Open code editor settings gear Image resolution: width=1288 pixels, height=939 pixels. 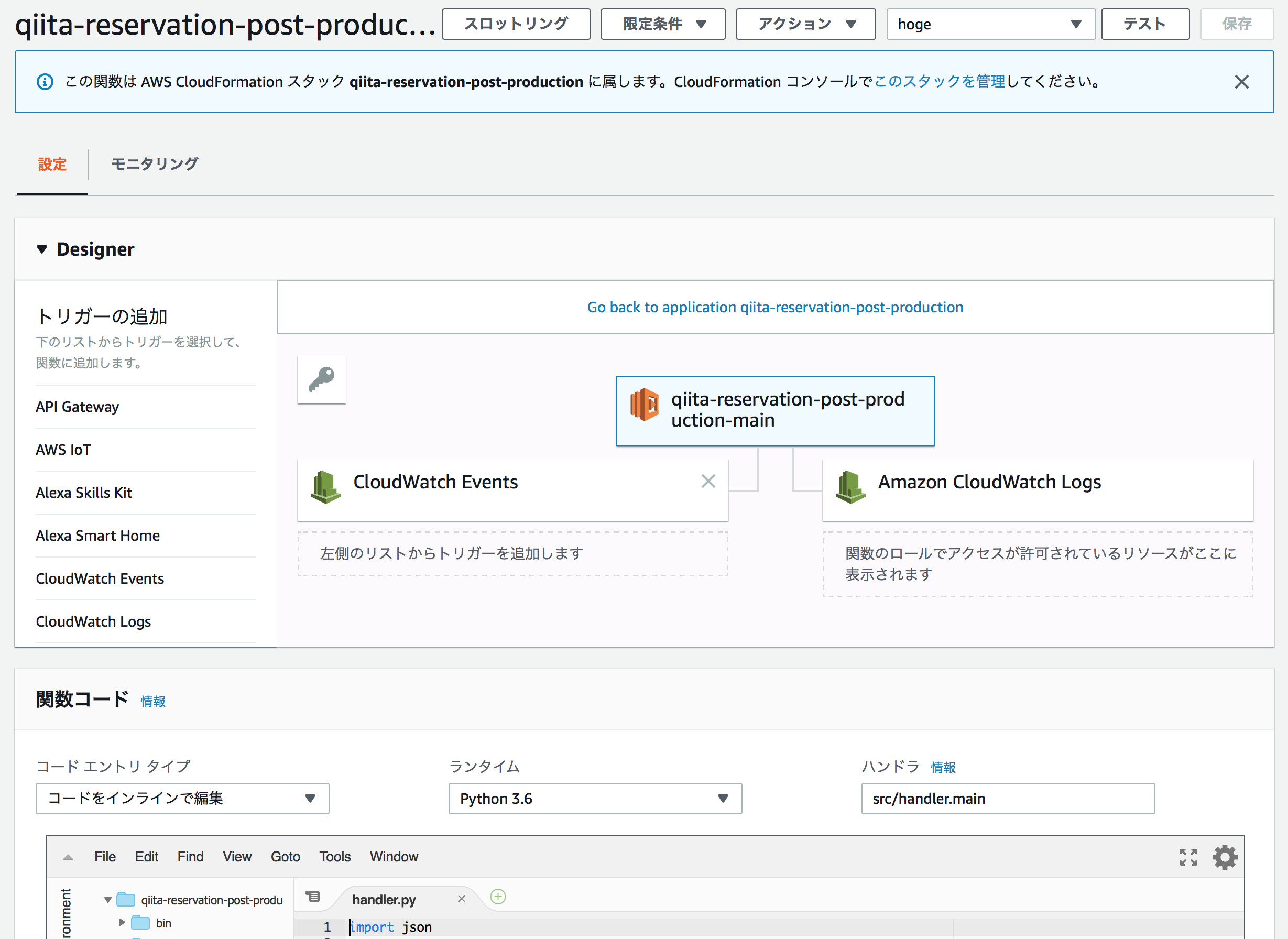click(x=1225, y=857)
